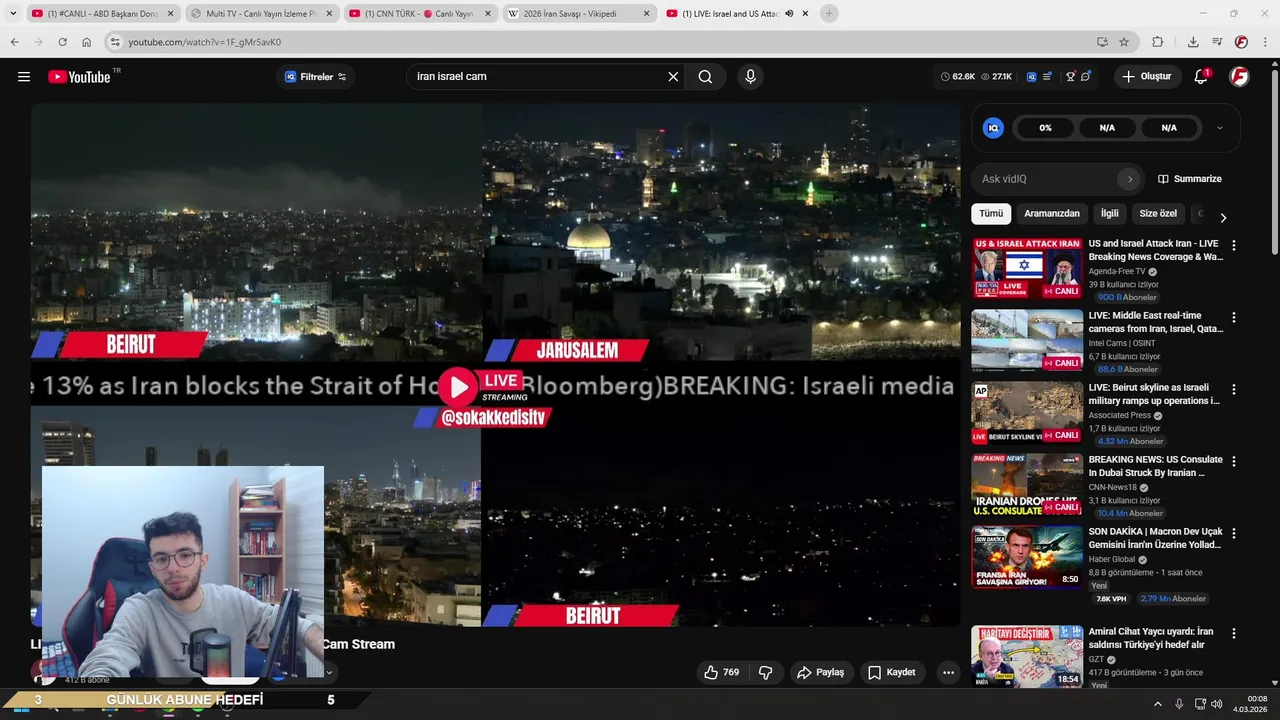The image size is (1280, 720).
Task: Expand vidIQ score panel chevron
Action: coord(1219,128)
